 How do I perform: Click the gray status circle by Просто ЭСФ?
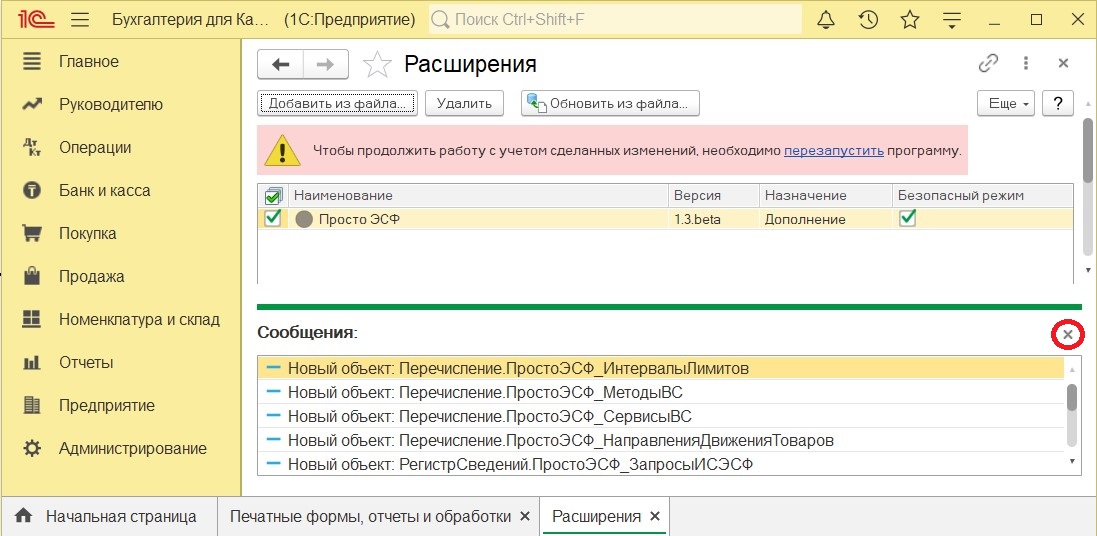coord(304,220)
